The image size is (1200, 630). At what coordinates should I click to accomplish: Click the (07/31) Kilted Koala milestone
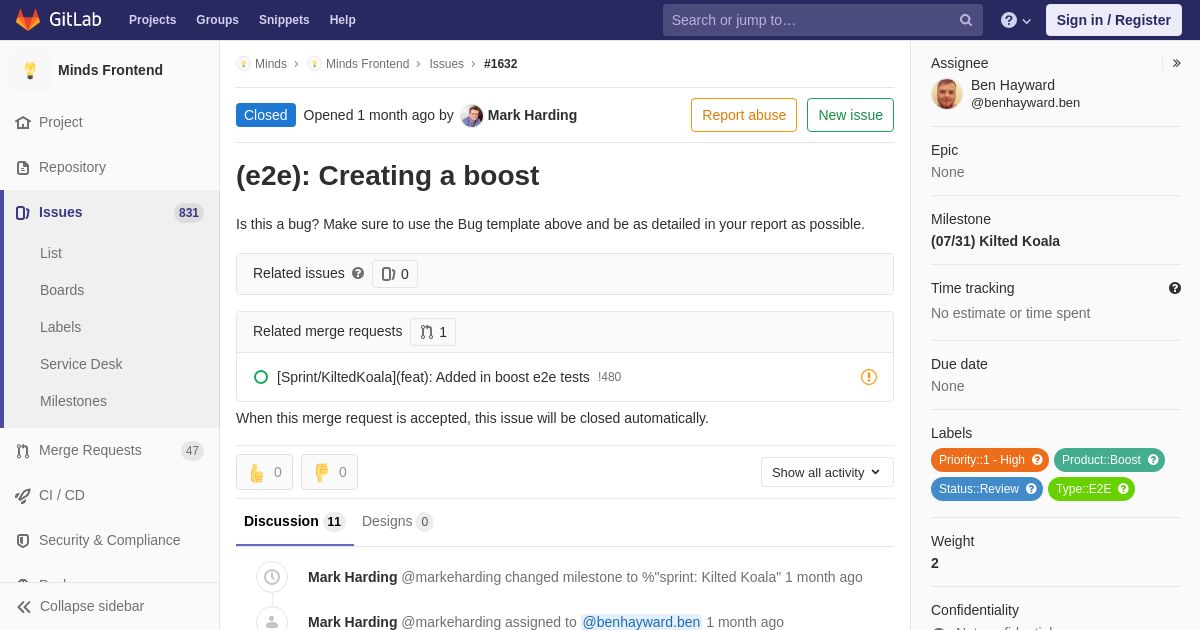click(x=995, y=241)
